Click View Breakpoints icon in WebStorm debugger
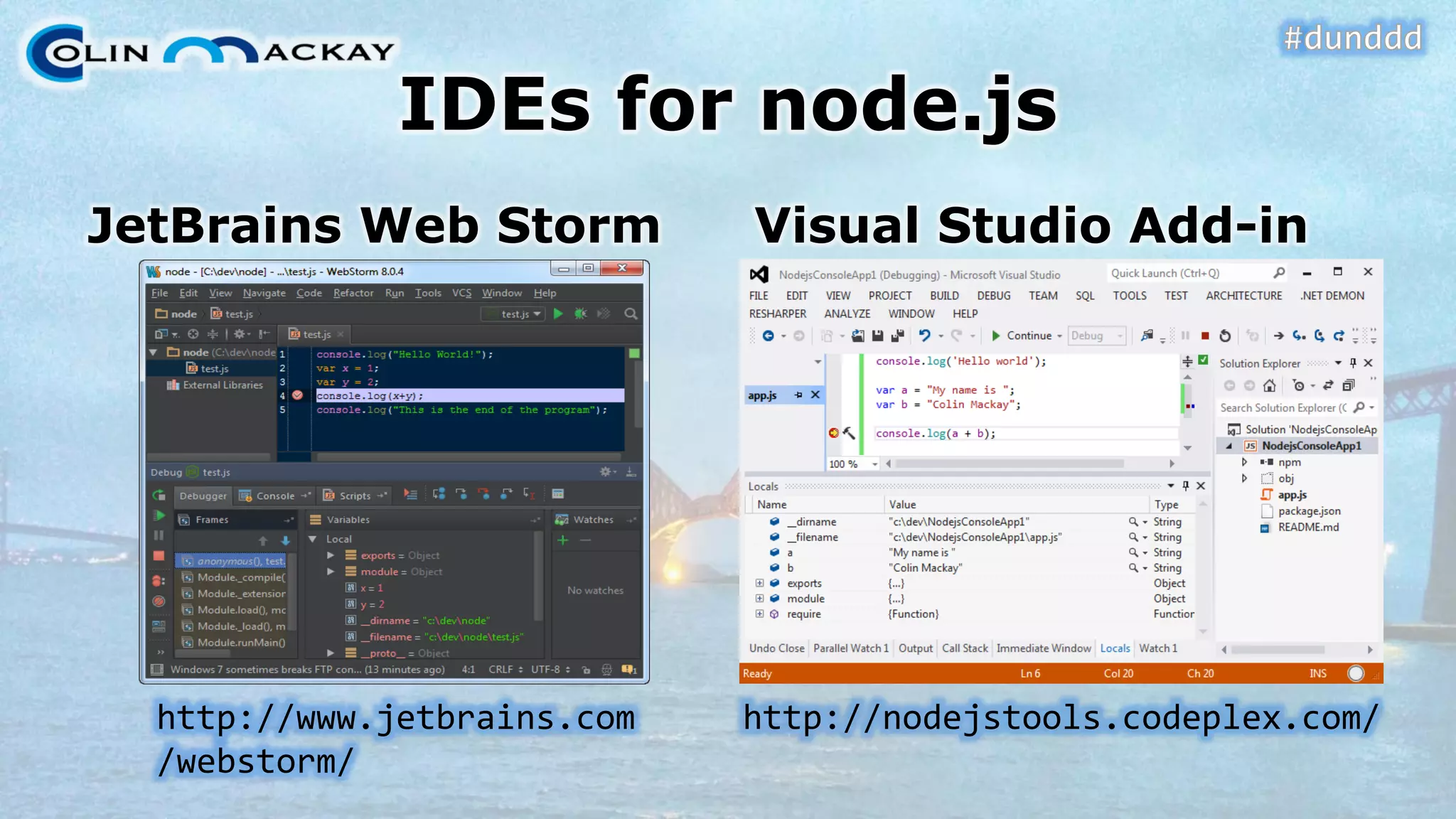This screenshot has width=1456, height=819. click(x=159, y=581)
